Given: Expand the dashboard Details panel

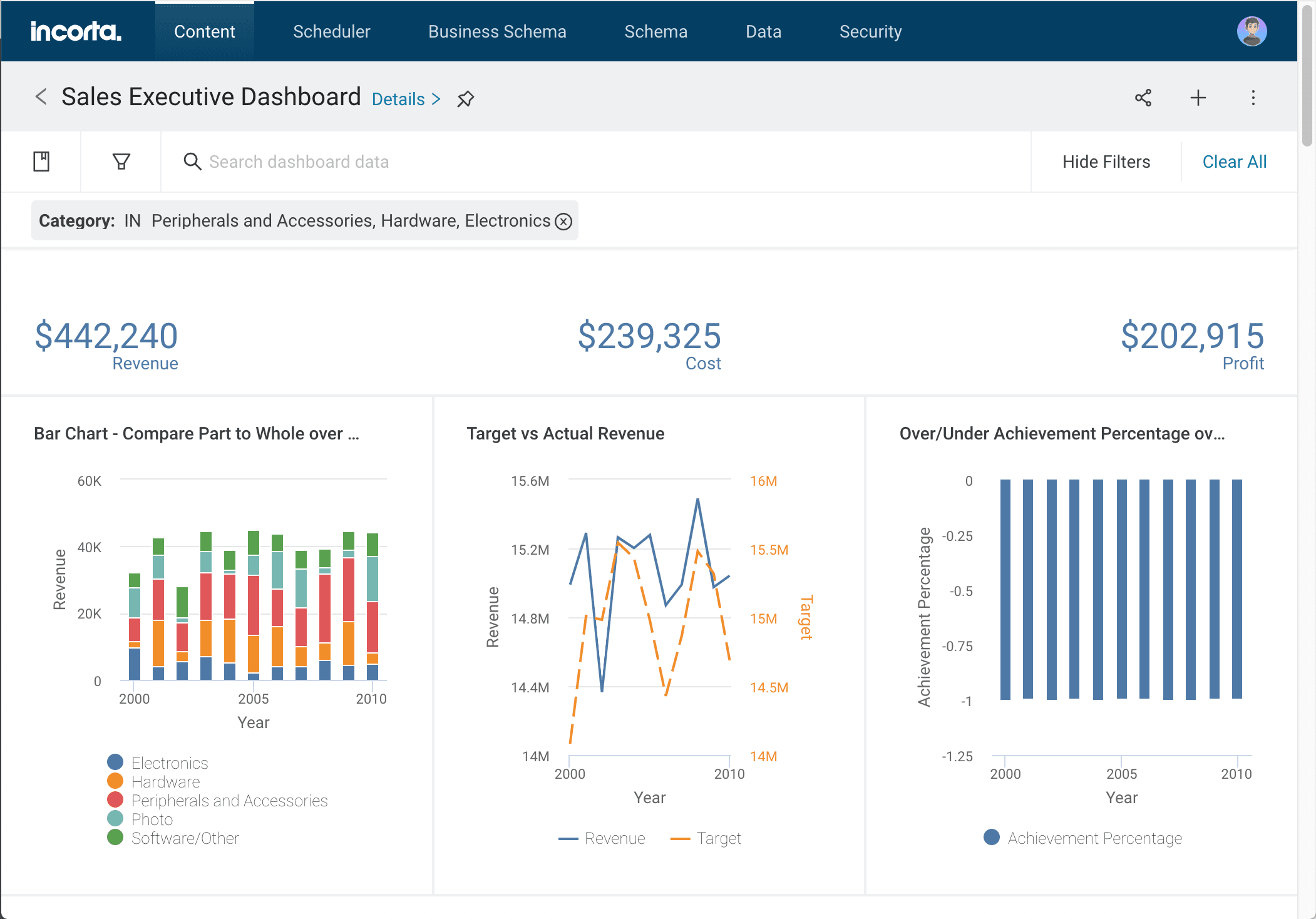Looking at the screenshot, I should (x=404, y=98).
